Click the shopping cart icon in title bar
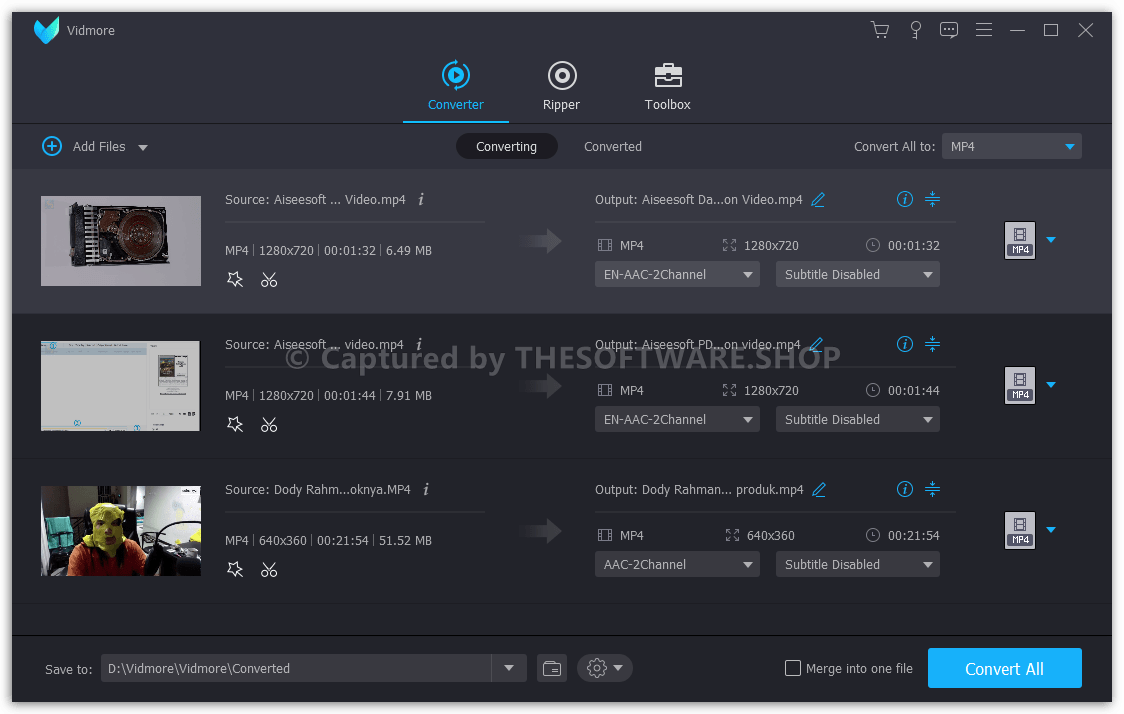 (x=879, y=30)
